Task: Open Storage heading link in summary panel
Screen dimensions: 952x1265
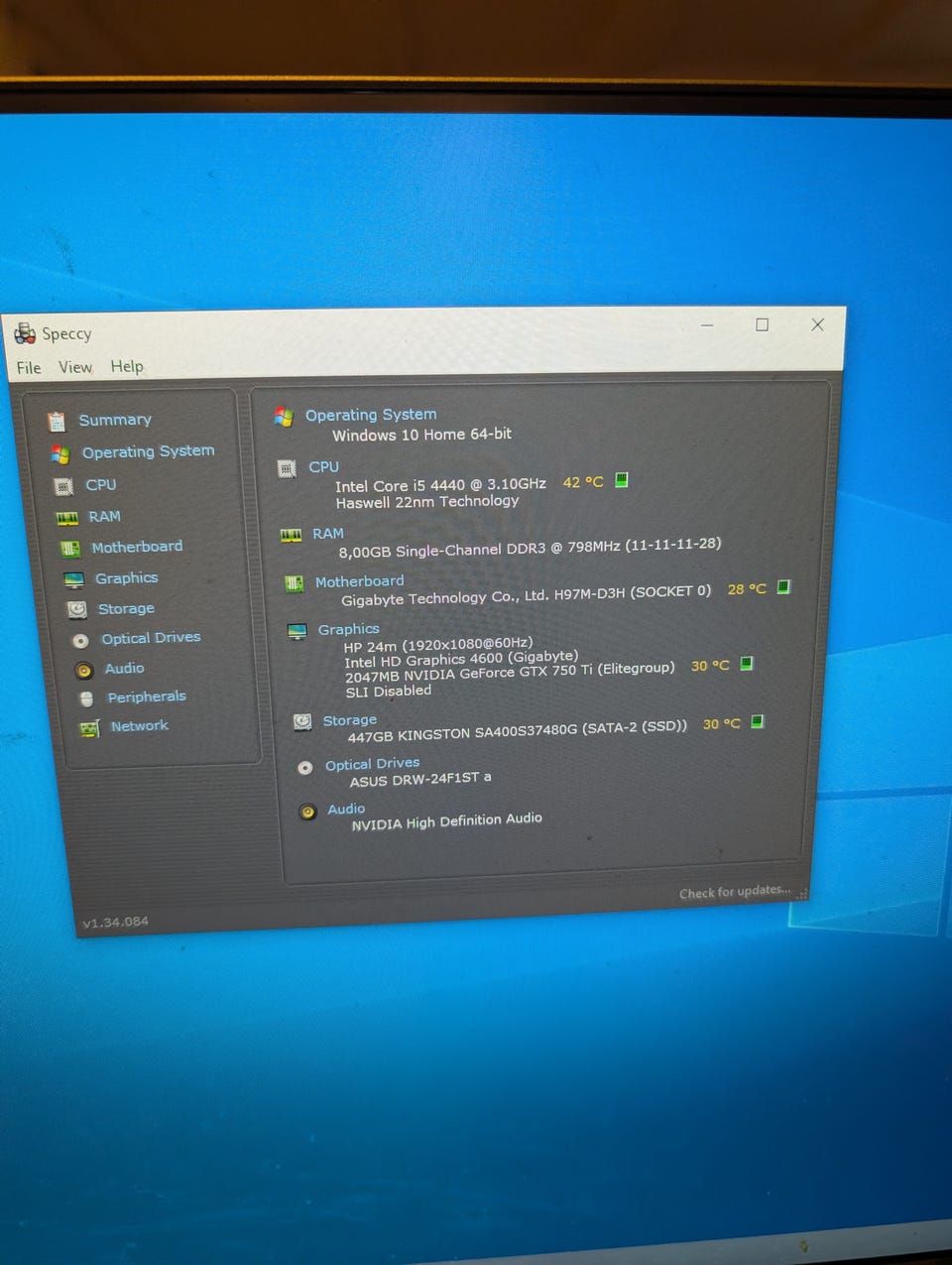Action: pyautogui.click(x=350, y=720)
